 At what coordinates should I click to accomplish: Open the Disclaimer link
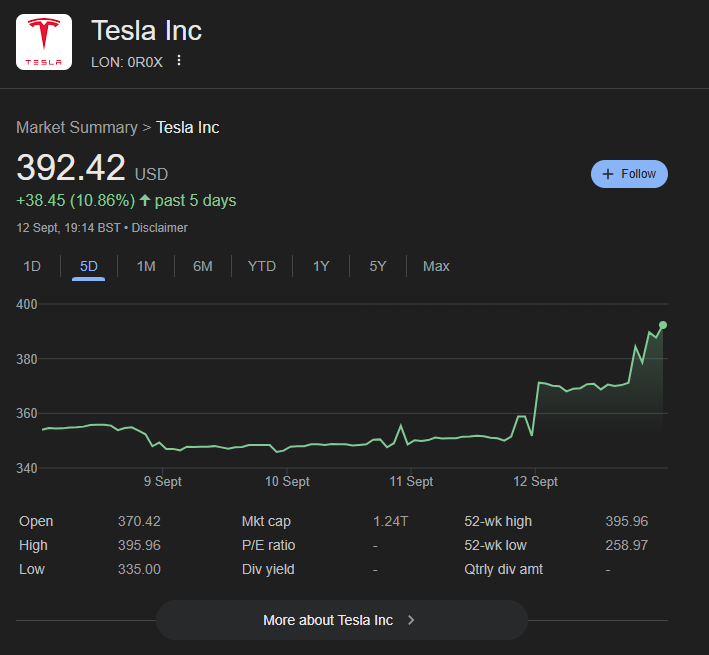click(x=159, y=228)
